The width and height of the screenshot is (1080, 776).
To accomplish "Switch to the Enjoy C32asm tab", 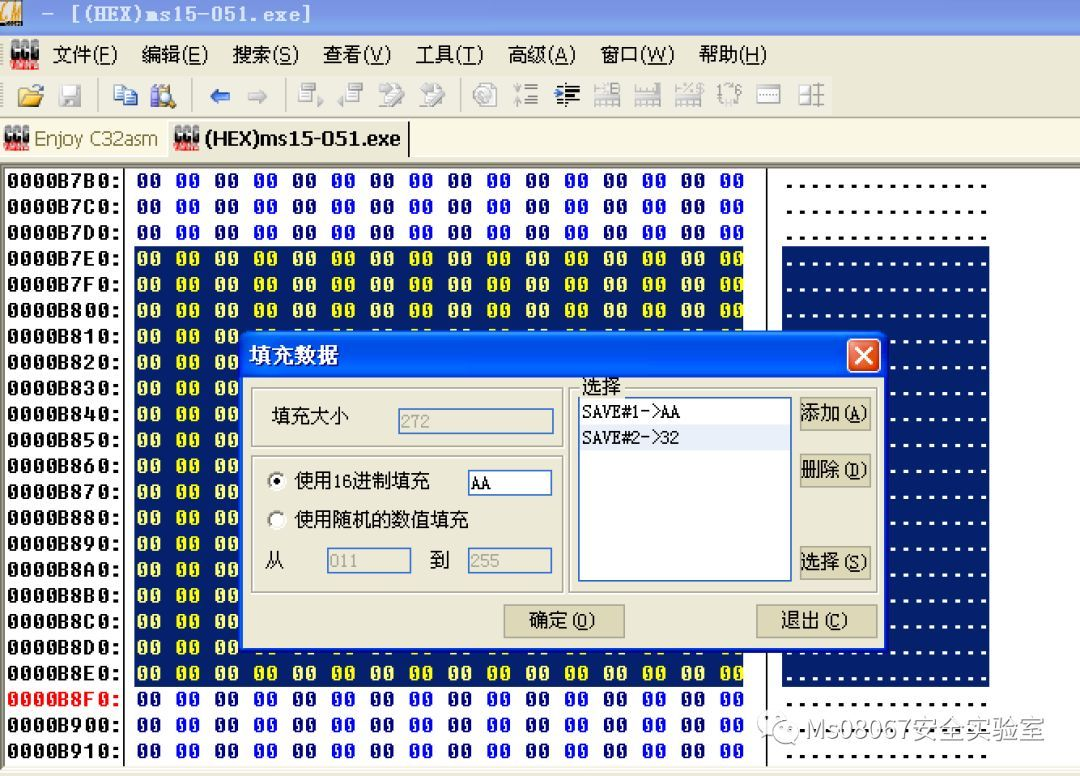I will point(81,138).
